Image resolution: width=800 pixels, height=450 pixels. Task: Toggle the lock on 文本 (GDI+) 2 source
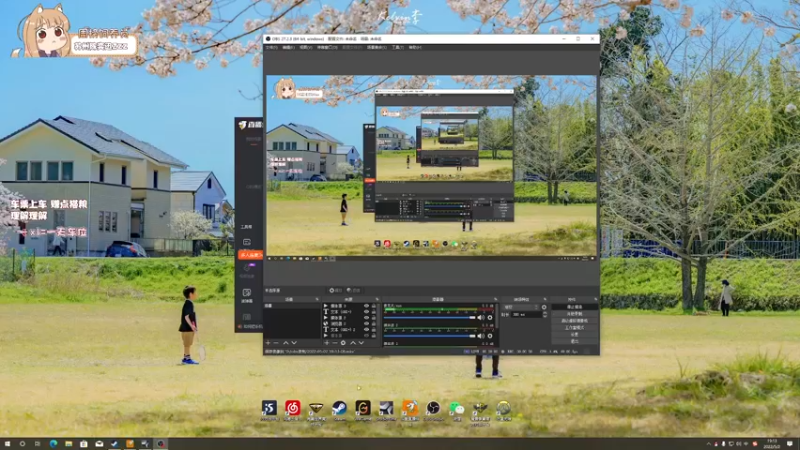(x=374, y=330)
